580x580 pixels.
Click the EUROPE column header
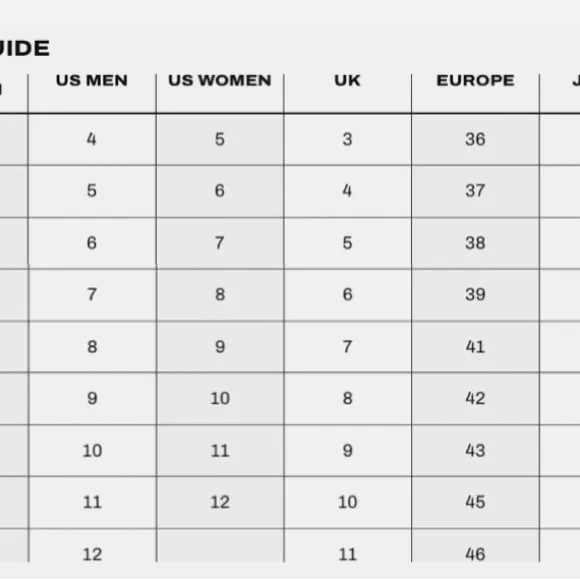click(475, 81)
